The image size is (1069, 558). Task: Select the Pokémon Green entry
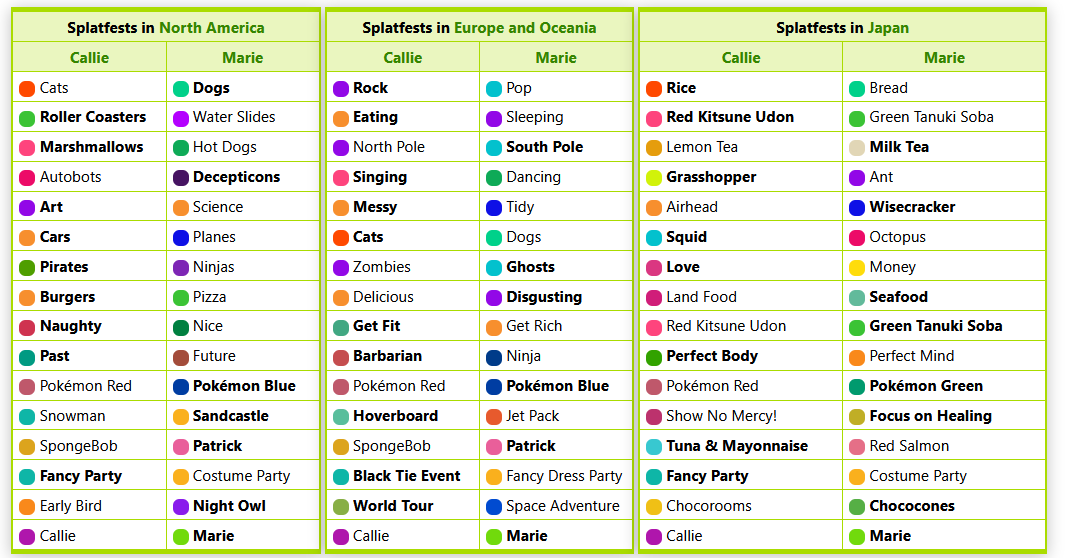pos(926,387)
